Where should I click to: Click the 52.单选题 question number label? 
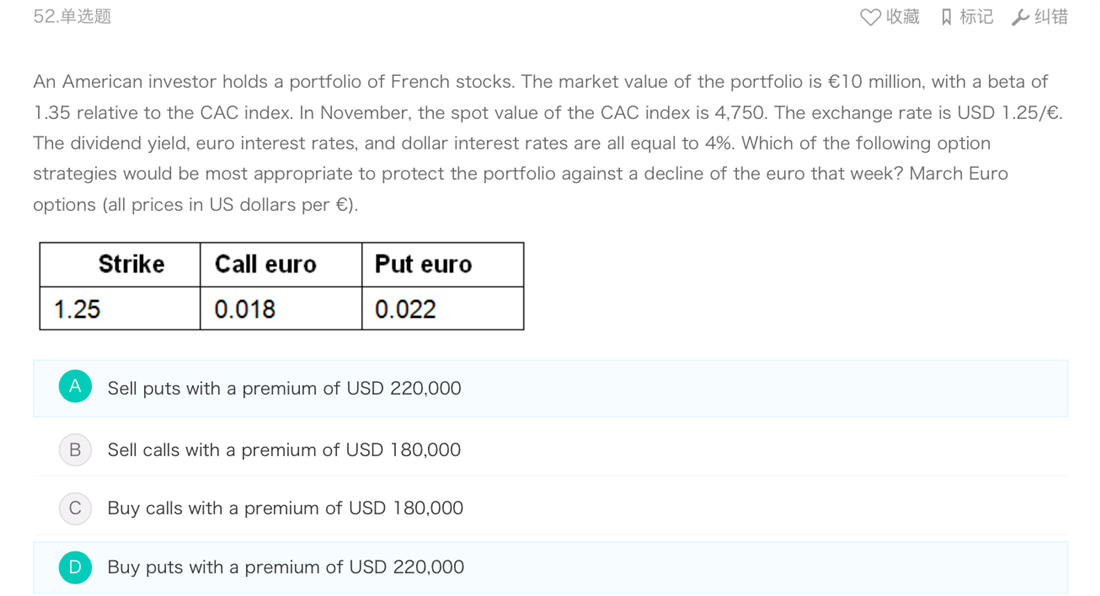(x=72, y=17)
